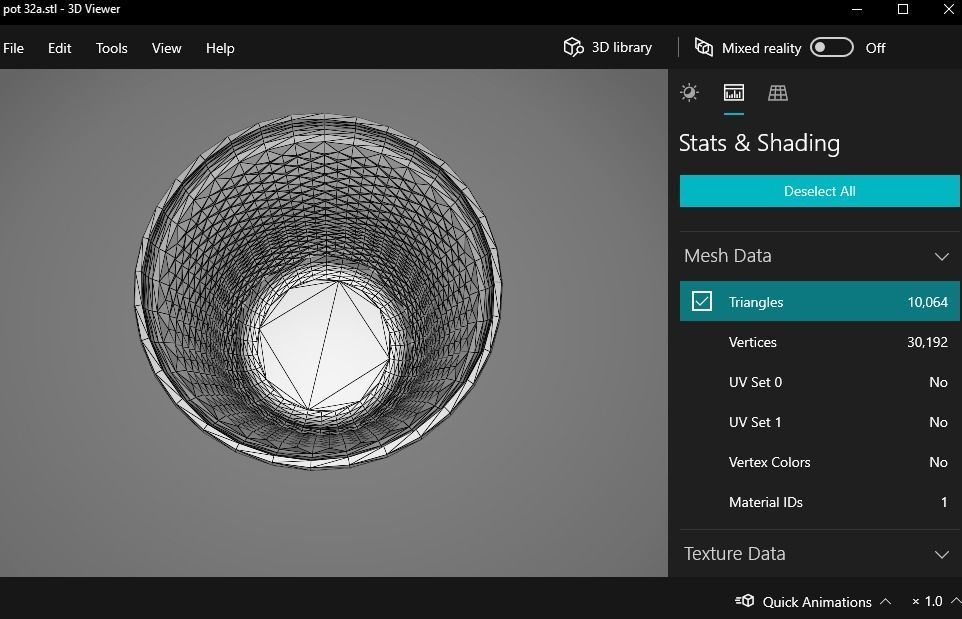This screenshot has width=962, height=619.
Task: Select the Vertex Colors row
Action: [820, 462]
